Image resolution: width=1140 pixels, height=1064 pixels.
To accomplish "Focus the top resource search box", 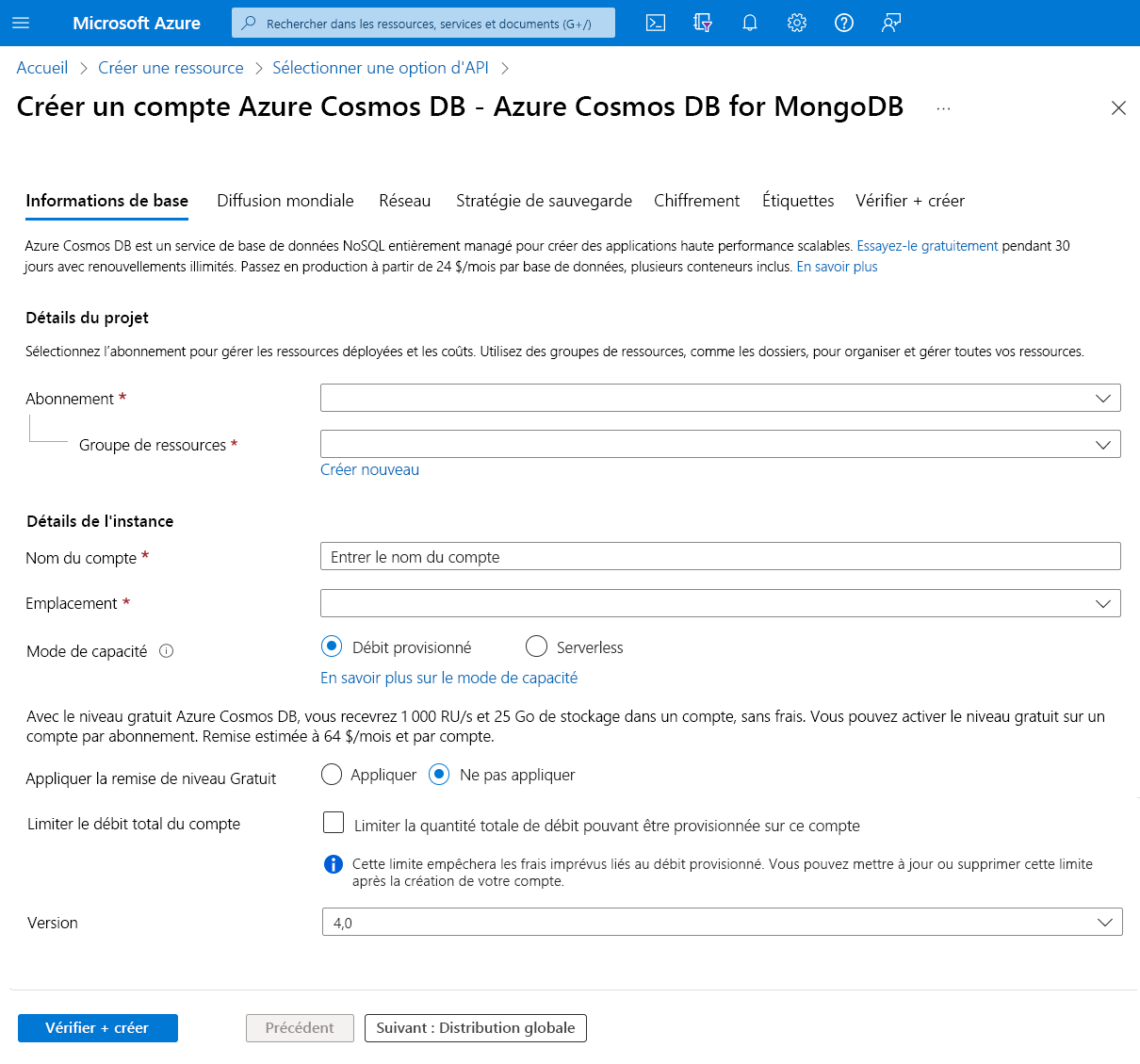I will pos(424,23).
